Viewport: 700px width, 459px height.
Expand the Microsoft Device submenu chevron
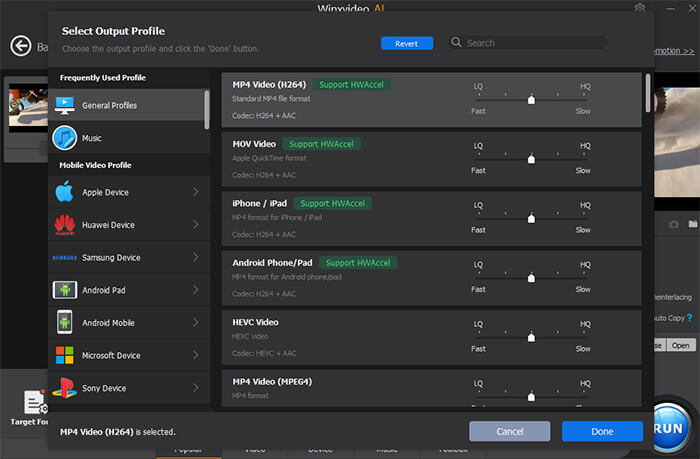coord(196,355)
